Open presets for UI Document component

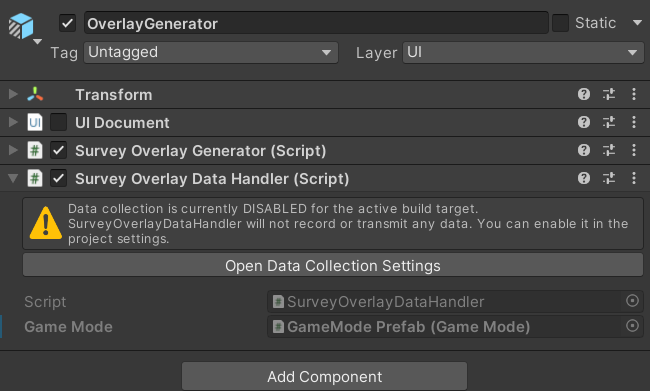click(609, 122)
